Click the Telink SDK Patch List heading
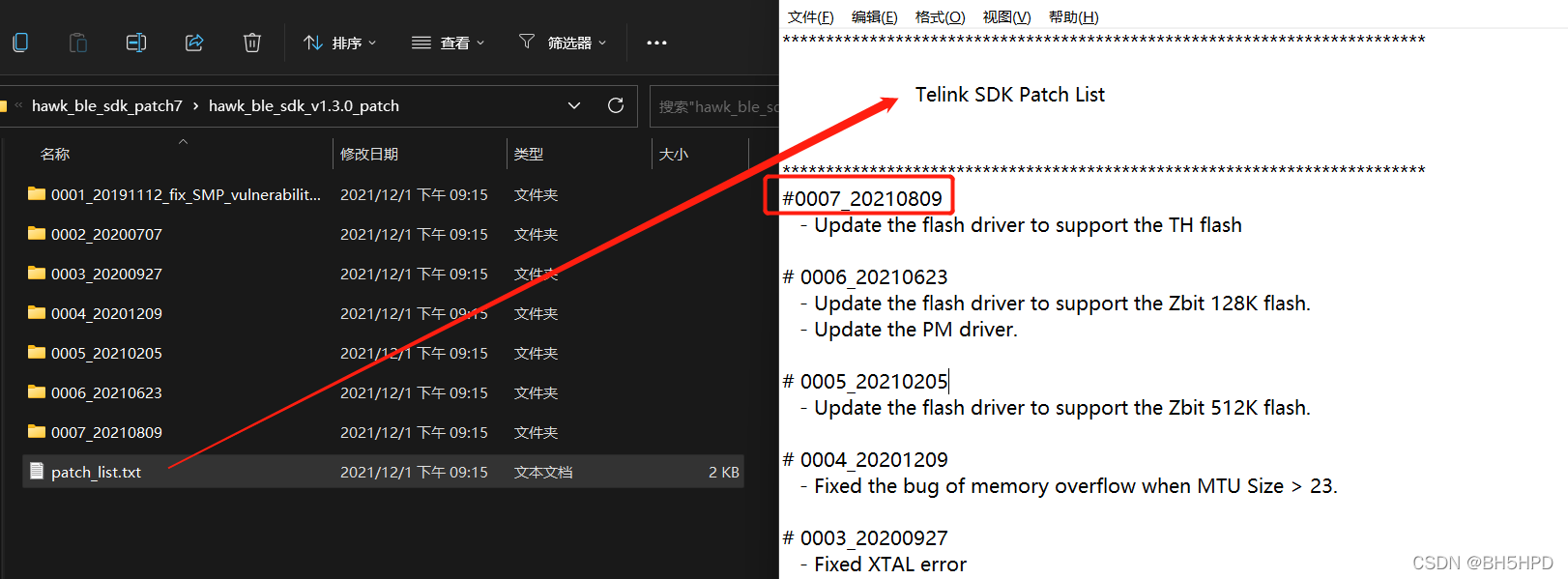 click(x=1010, y=95)
